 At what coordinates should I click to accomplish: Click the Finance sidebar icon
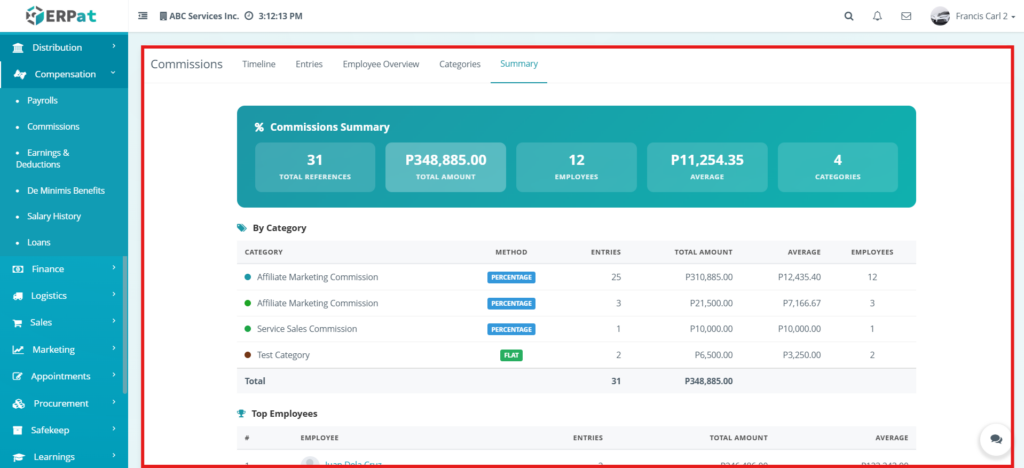pyautogui.click(x=19, y=269)
